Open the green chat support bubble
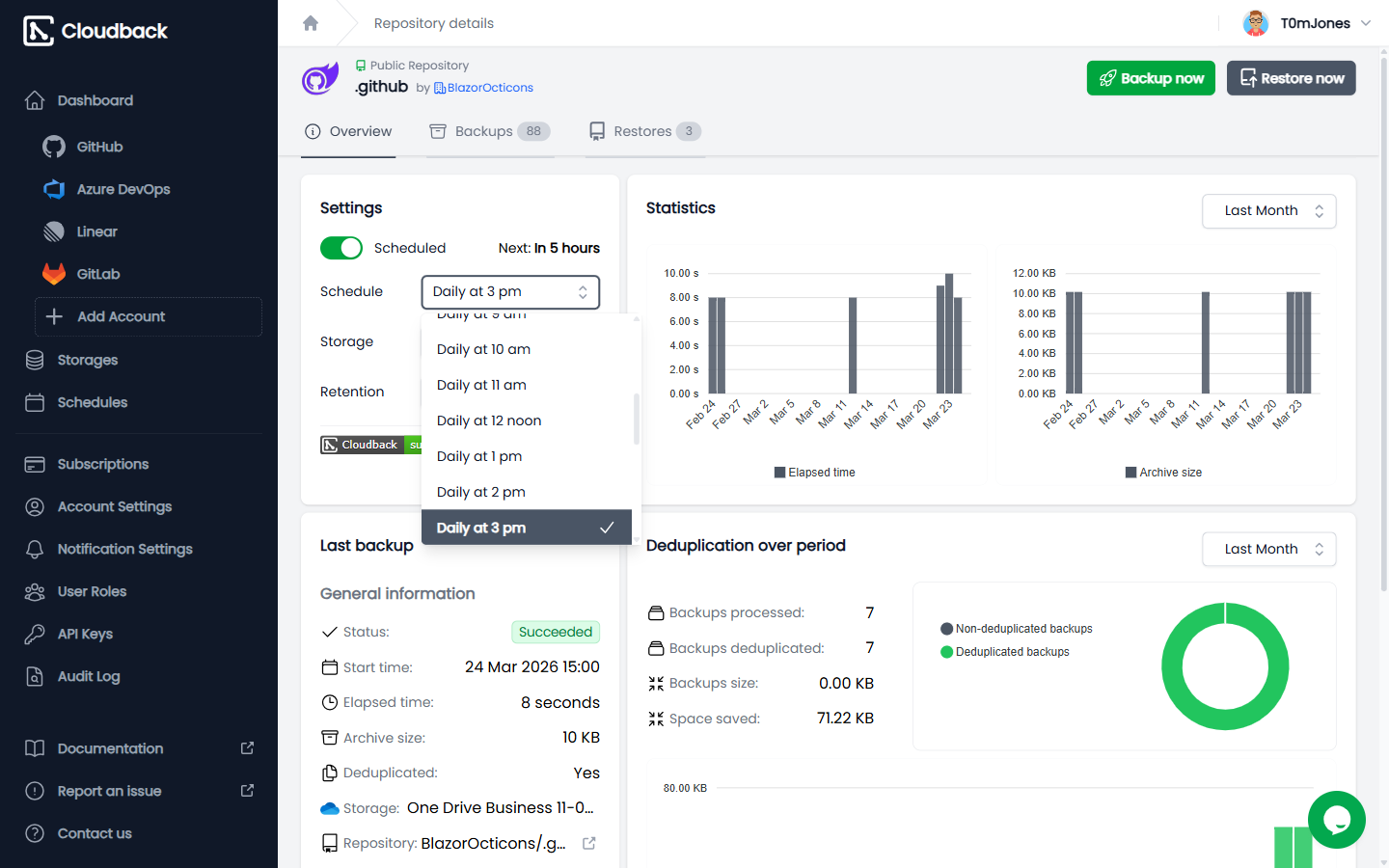1389x868 pixels. click(x=1336, y=820)
